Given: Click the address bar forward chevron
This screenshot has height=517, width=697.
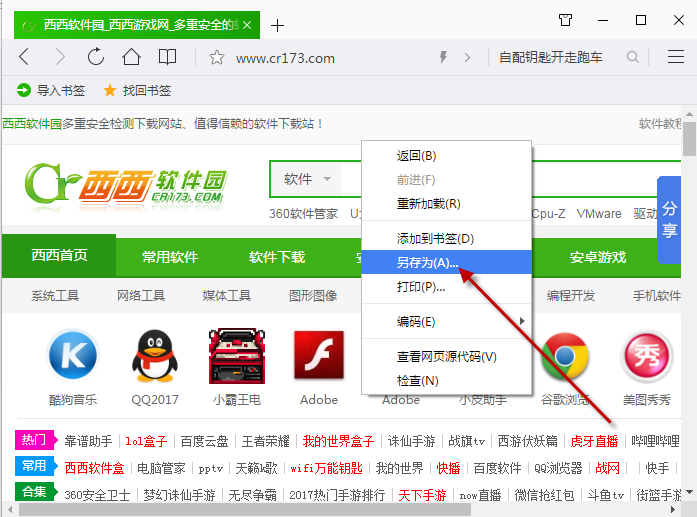Looking at the screenshot, I should coord(467,57).
